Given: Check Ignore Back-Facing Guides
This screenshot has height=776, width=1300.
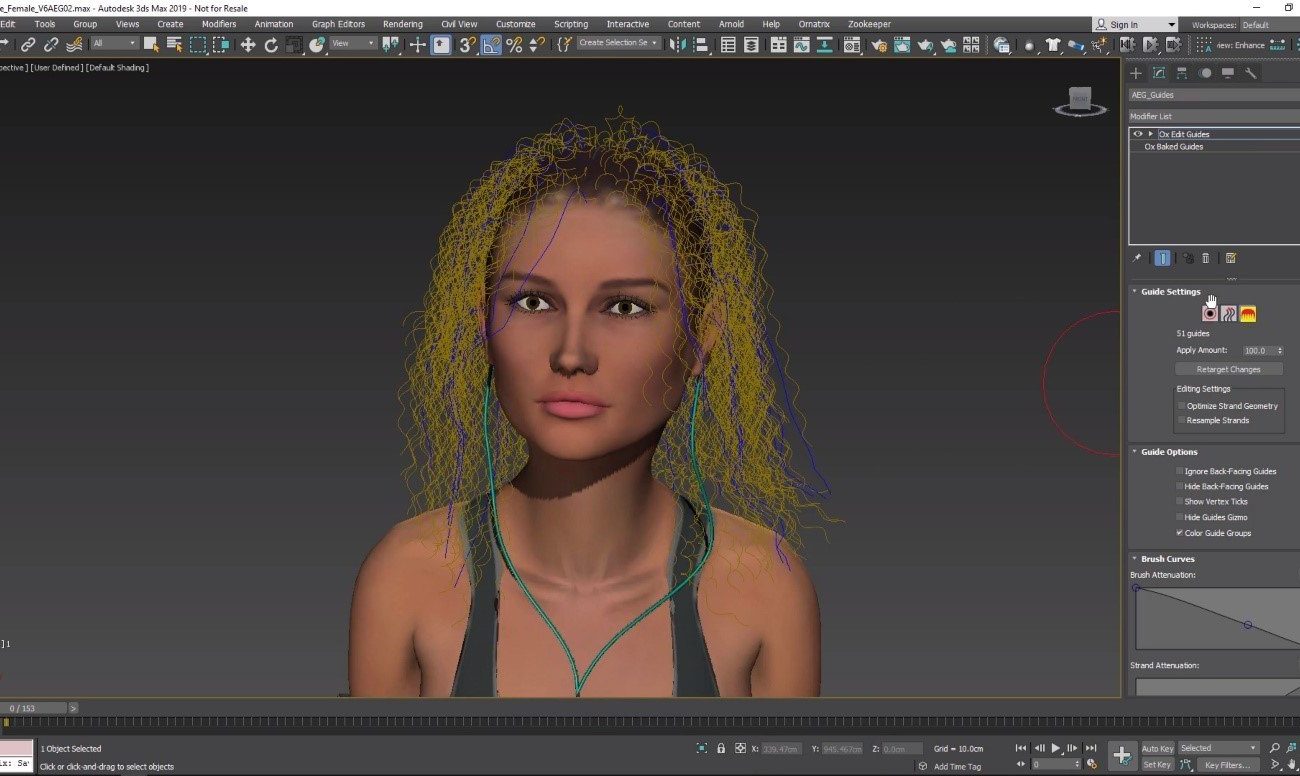Looking at the screenshot, I should (1180, 471).
